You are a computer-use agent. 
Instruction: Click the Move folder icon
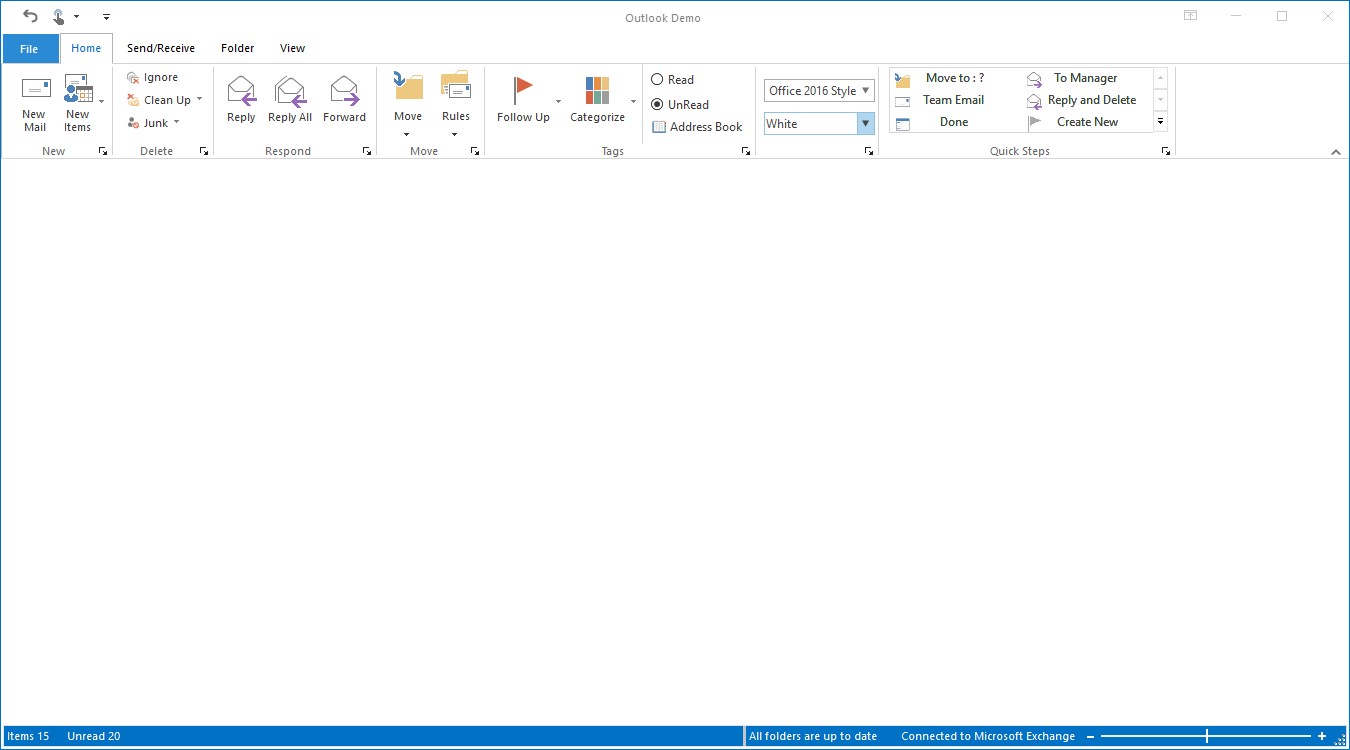(x=408, y=85)
